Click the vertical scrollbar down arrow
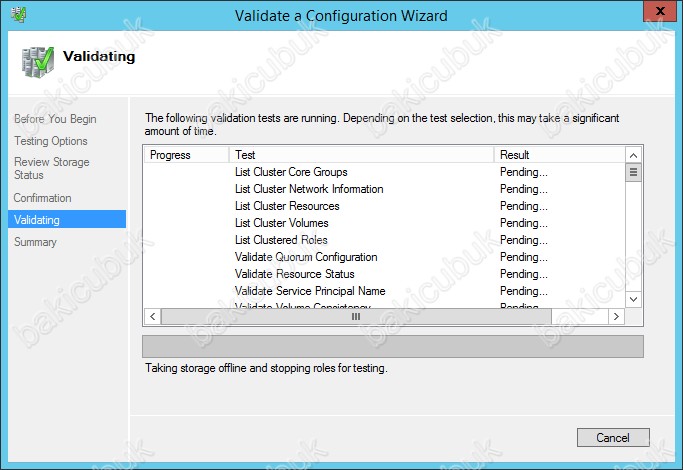The height and width of the screenshot is (470, 683). coord(633,300)
